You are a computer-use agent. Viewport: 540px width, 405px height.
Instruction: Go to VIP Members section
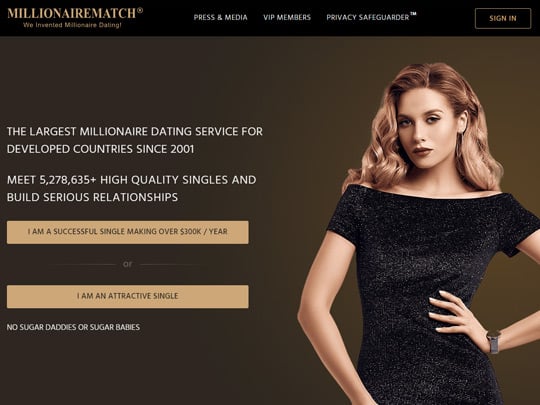pos(287,17)
